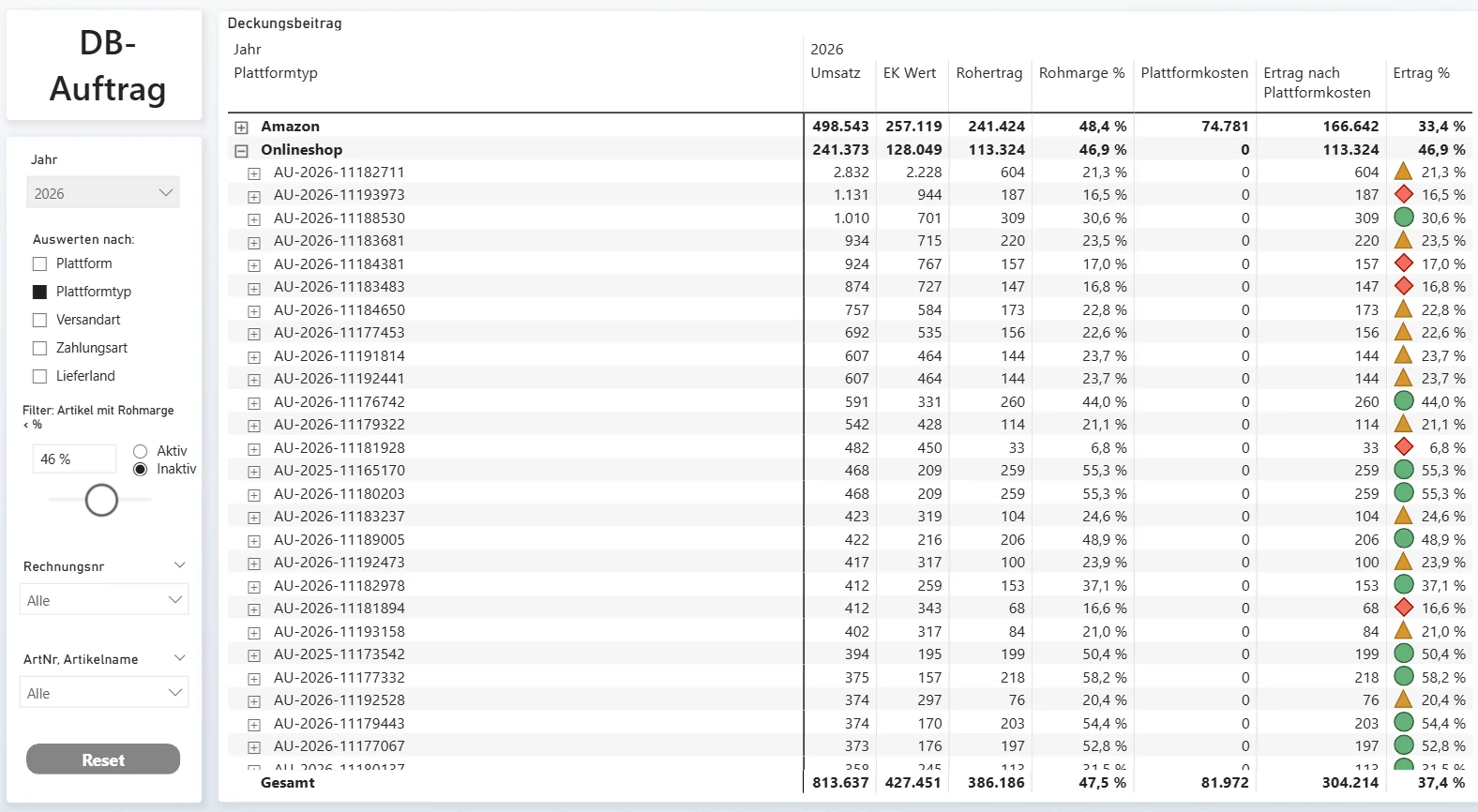The image size is (1478, 812).
Task: Click green circle icon in AU-2026-11176742 row
Action: 1404,401
